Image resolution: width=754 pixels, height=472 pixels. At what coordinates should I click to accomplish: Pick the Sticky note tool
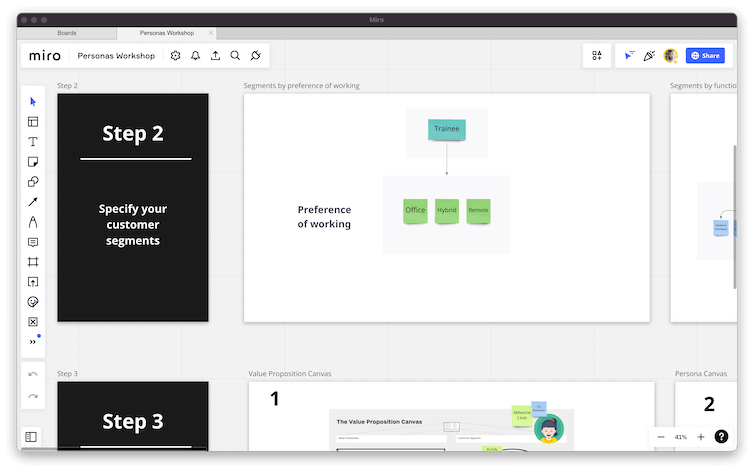33,162
